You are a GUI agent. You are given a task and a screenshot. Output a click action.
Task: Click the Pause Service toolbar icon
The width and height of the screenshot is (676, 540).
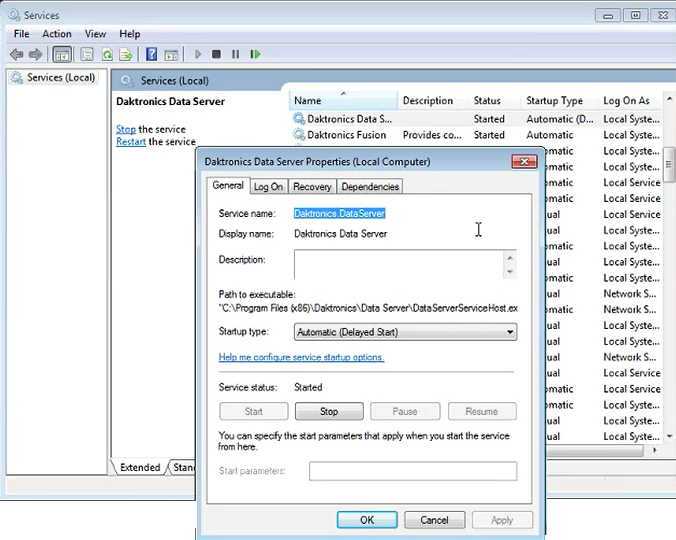(235, 54)
